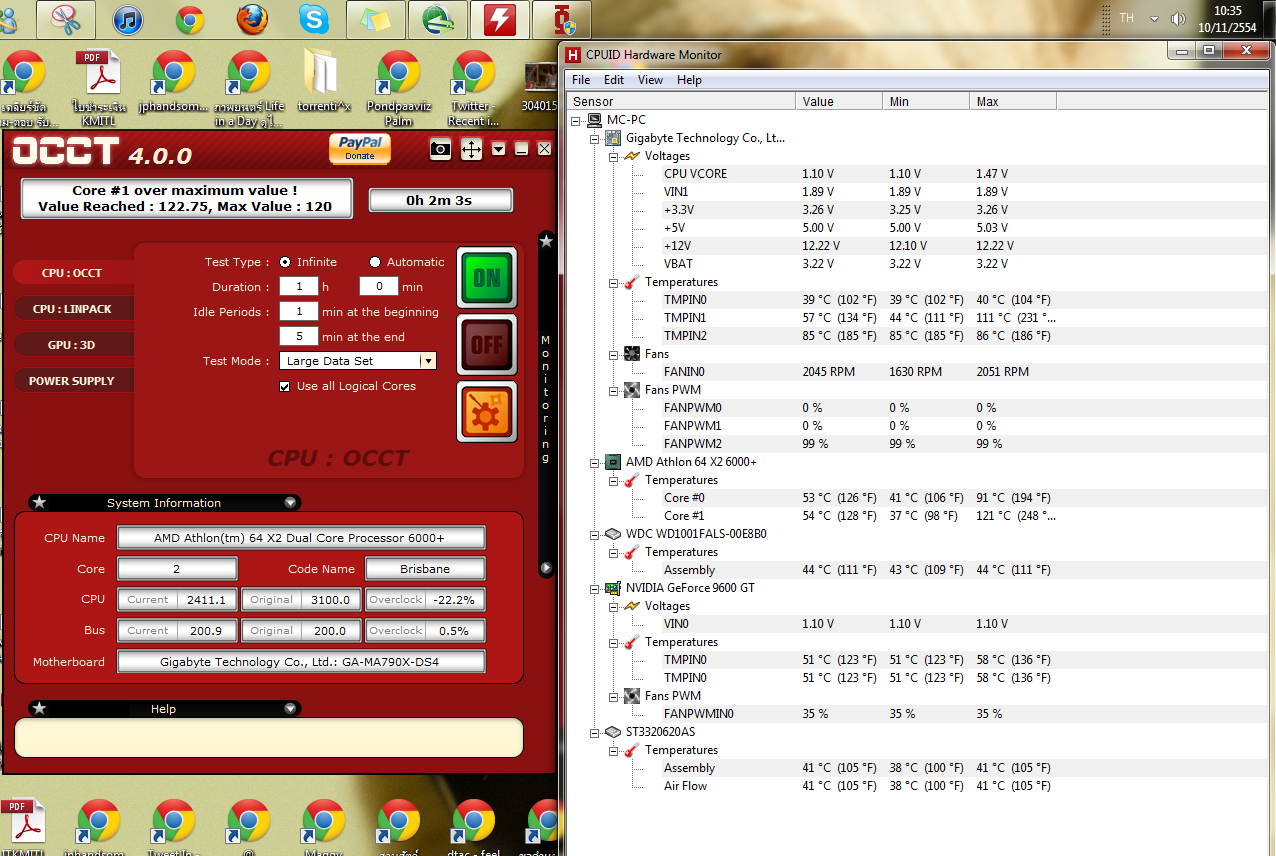
Task: Stop the test with the OFF button
Action: [x=487, y=344]
